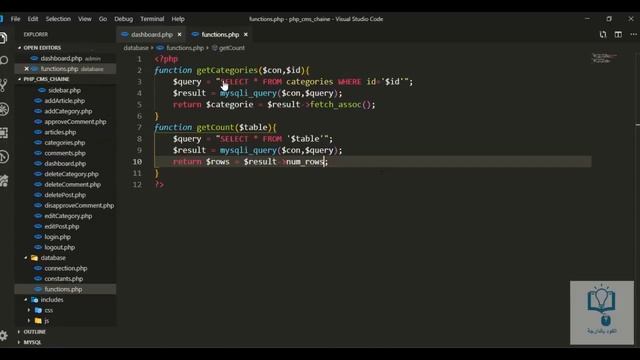This screenshot has width=640, height=360.
Task: Expand the MySQL section
Action: tap(32, 342)
